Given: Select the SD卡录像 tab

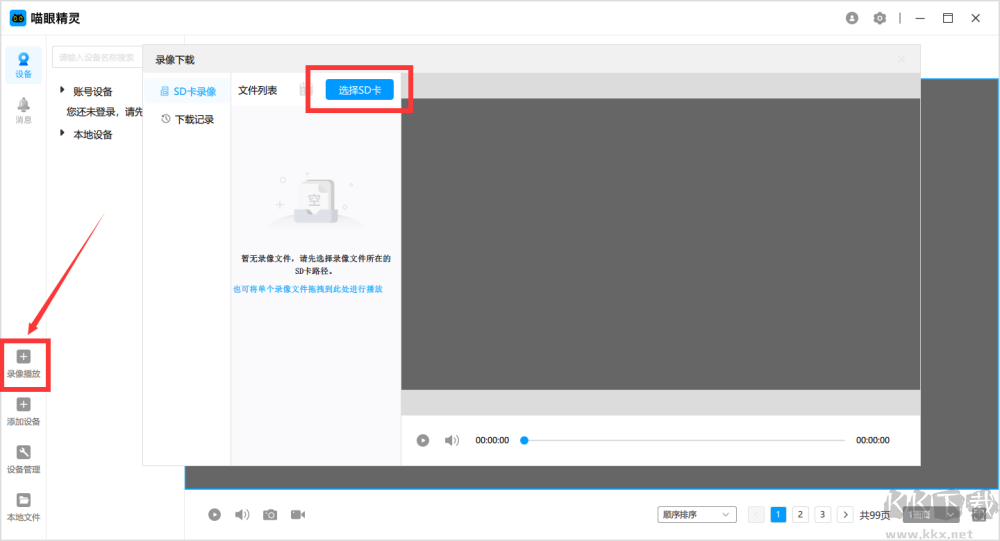Looking at the screenshot, I should (x=188, y=91).
